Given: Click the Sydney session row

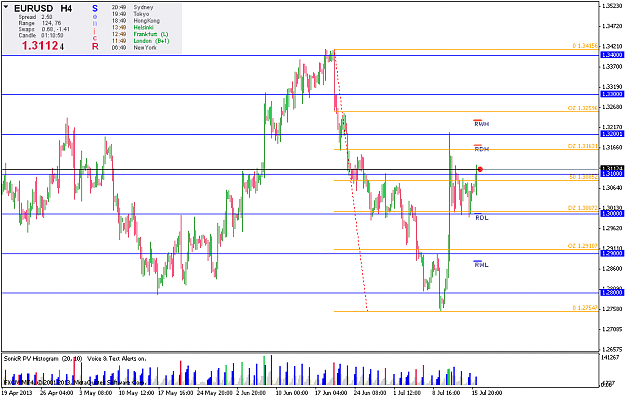Looking at the screenshot, I should pyautogui.click(x=132, y=7).
